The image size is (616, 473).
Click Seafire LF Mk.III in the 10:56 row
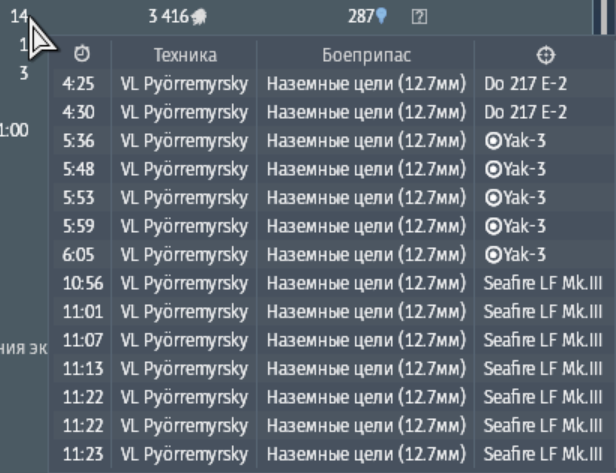pos(543,283)
